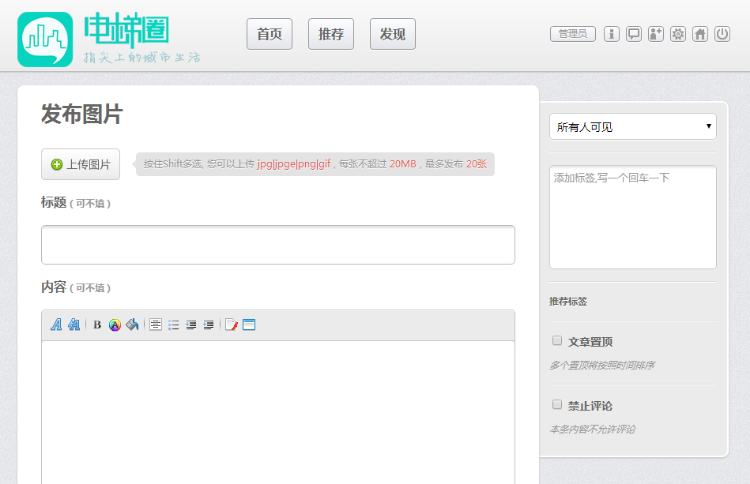
Task: Click the page with red pen icon
Action: point(232,325)
